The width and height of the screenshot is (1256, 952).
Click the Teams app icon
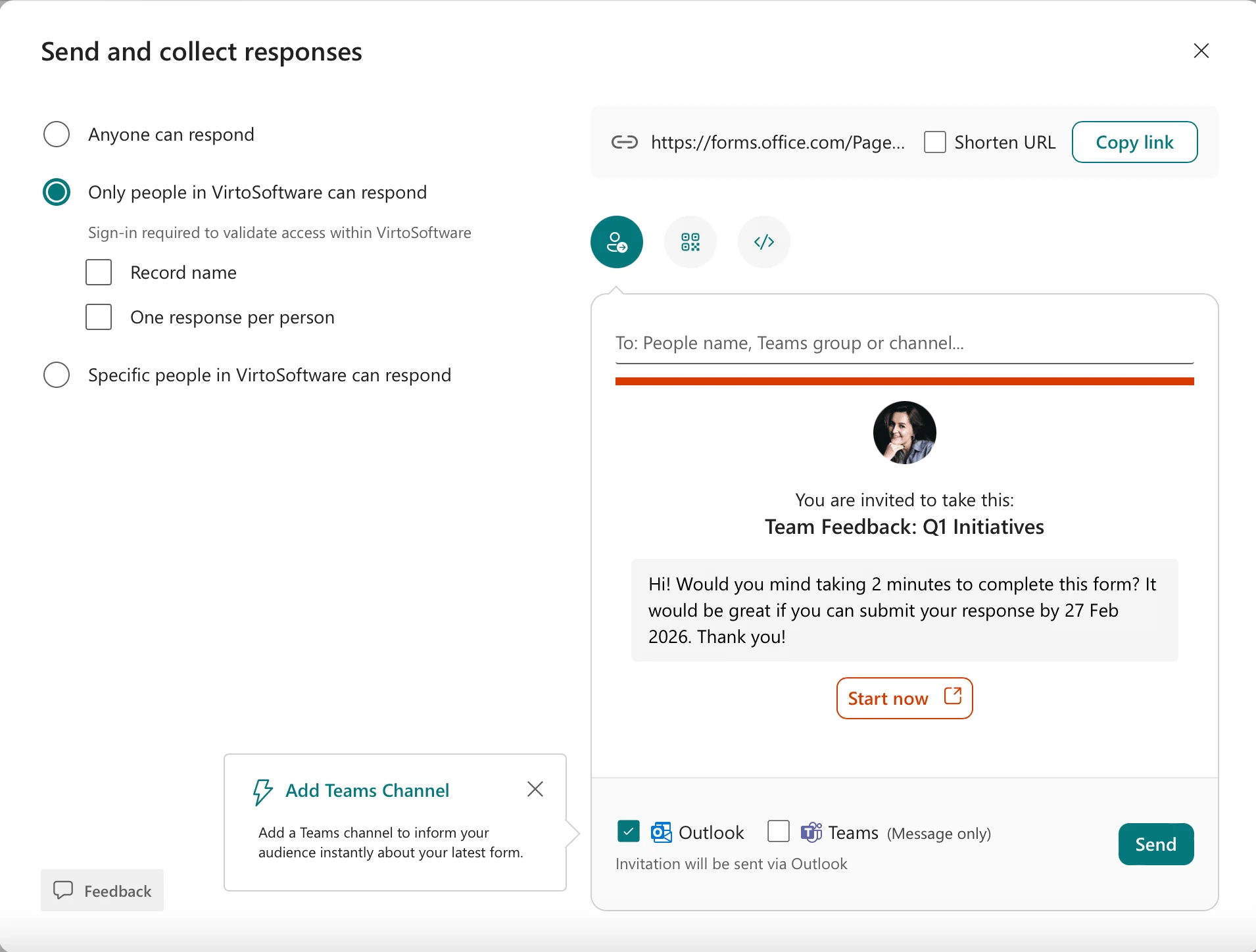[811, 832]
